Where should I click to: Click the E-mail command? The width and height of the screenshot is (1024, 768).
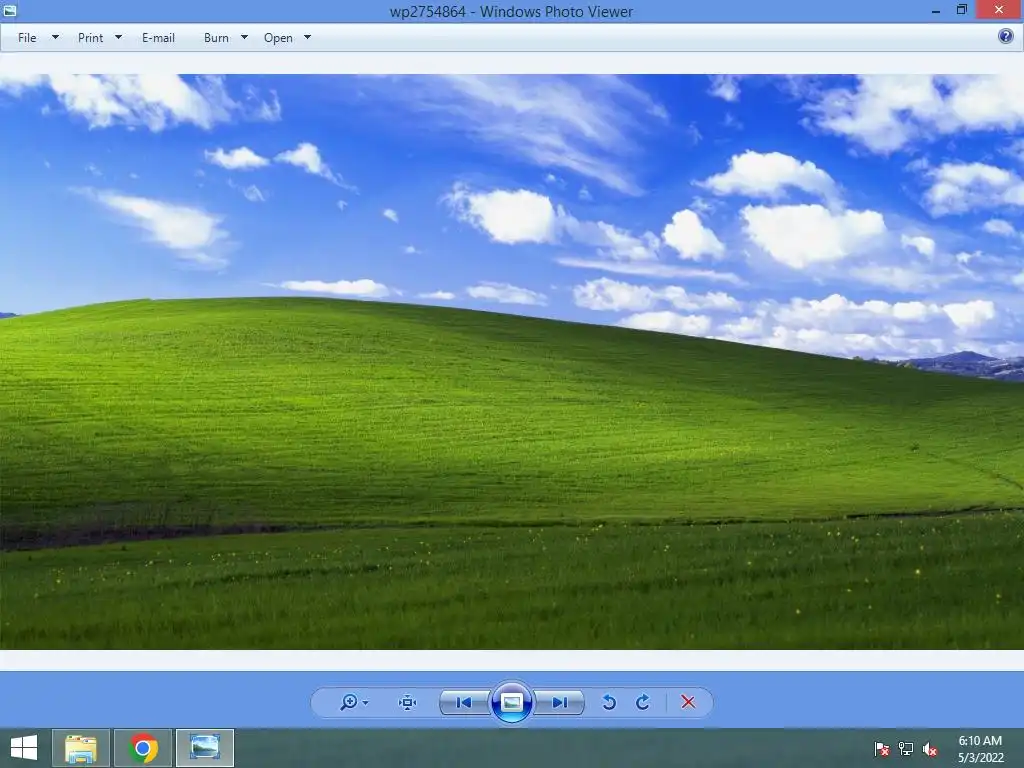pos(158,38)
